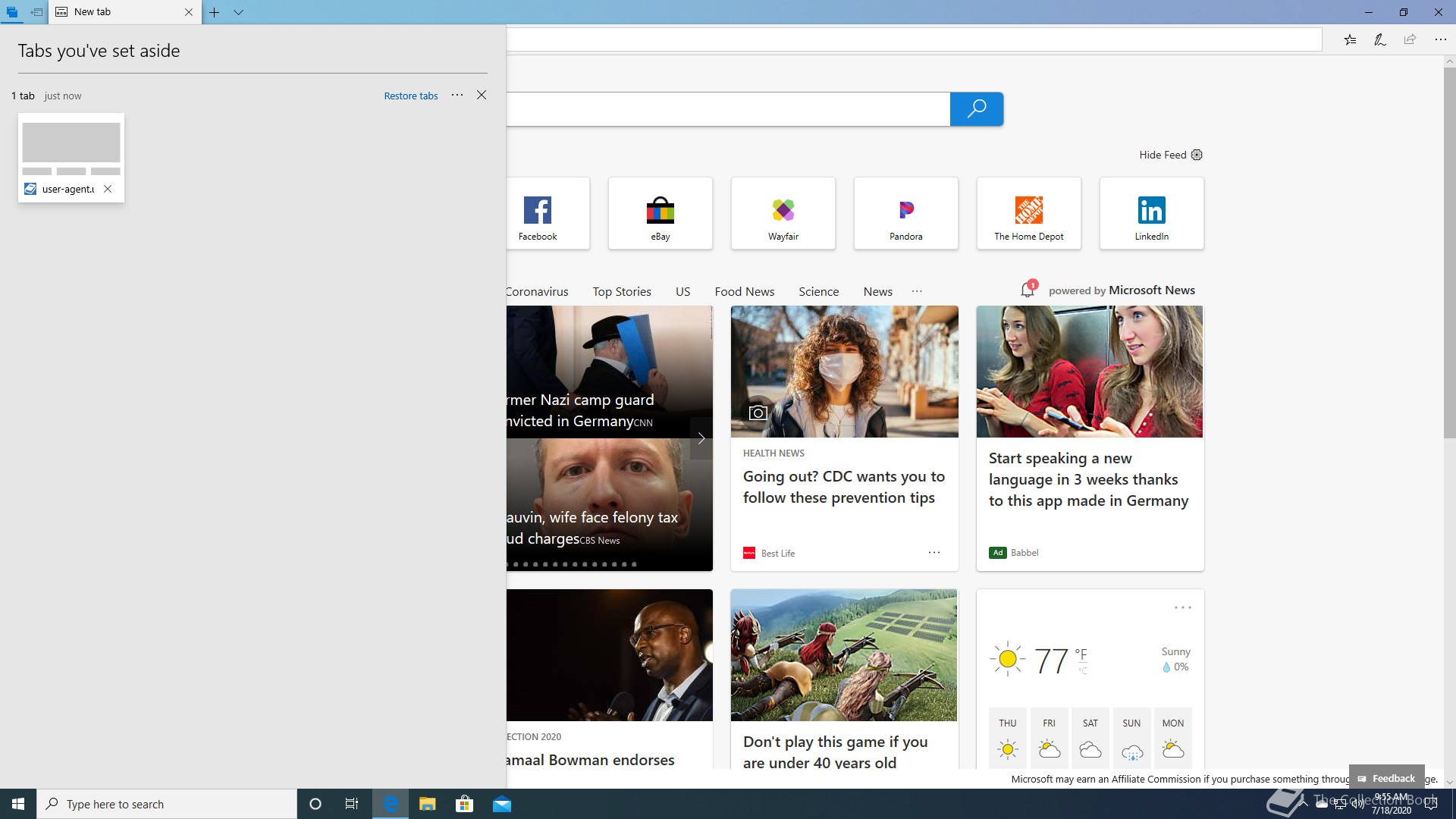Image resolution: width=1456 pixels, height=819 pixels.
Task: Open the Wayfair top site tile
Action: click(783, 213)
